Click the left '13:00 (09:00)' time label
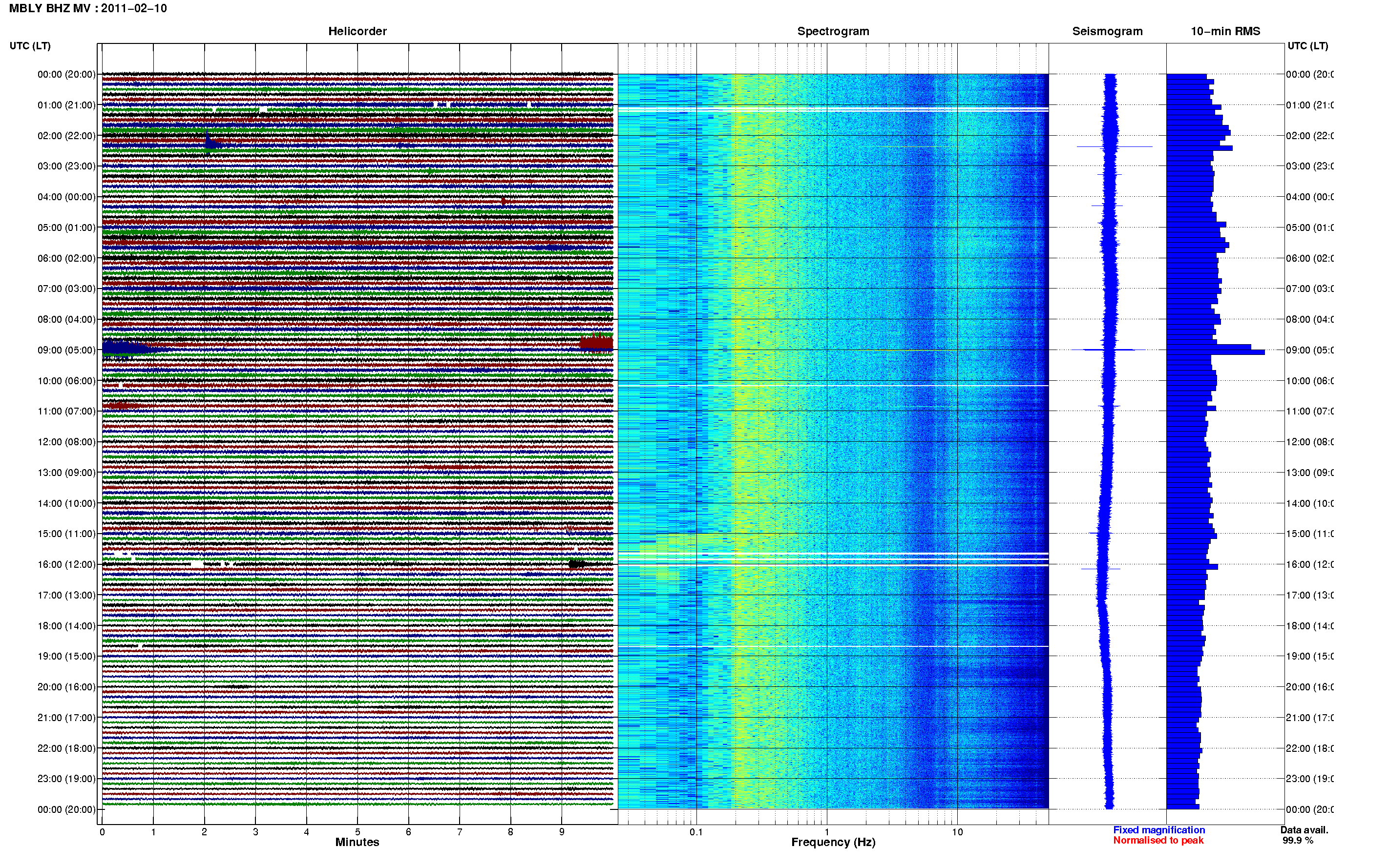The image size is (1389, 868). [66, 473]
